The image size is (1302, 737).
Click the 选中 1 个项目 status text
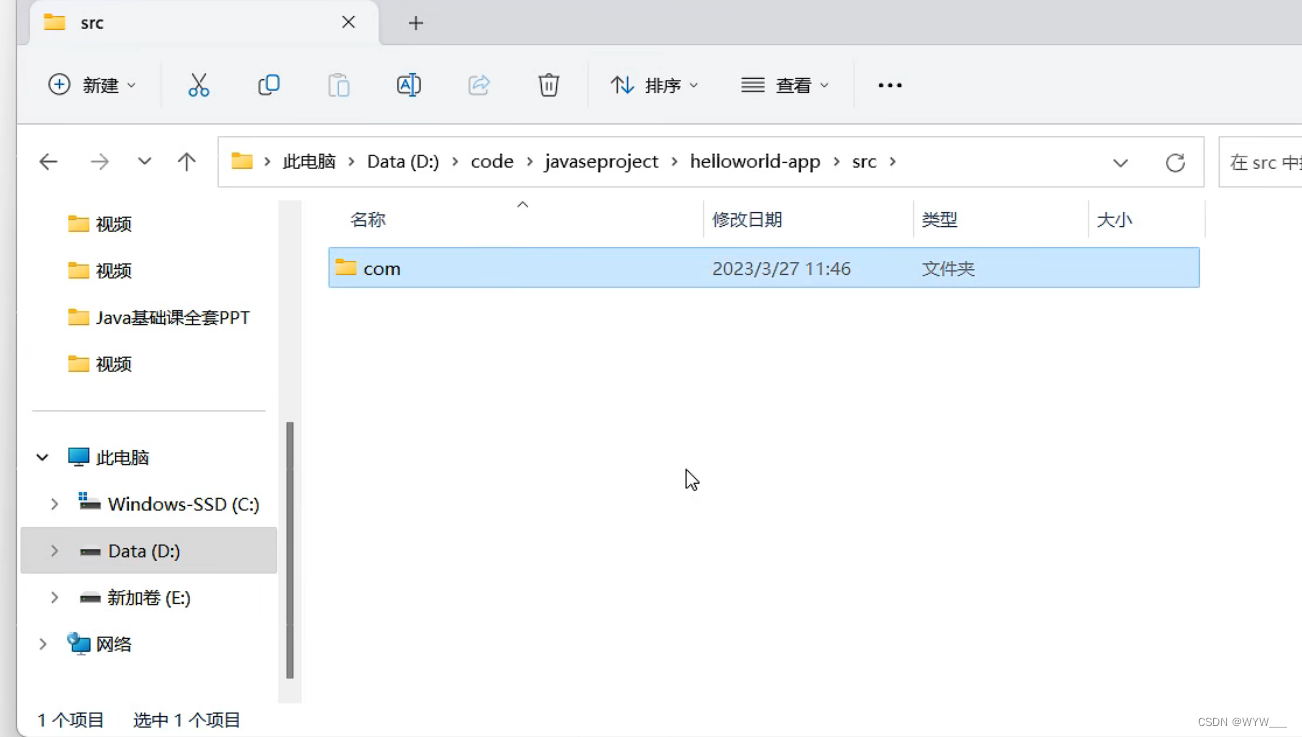(187, 720)
